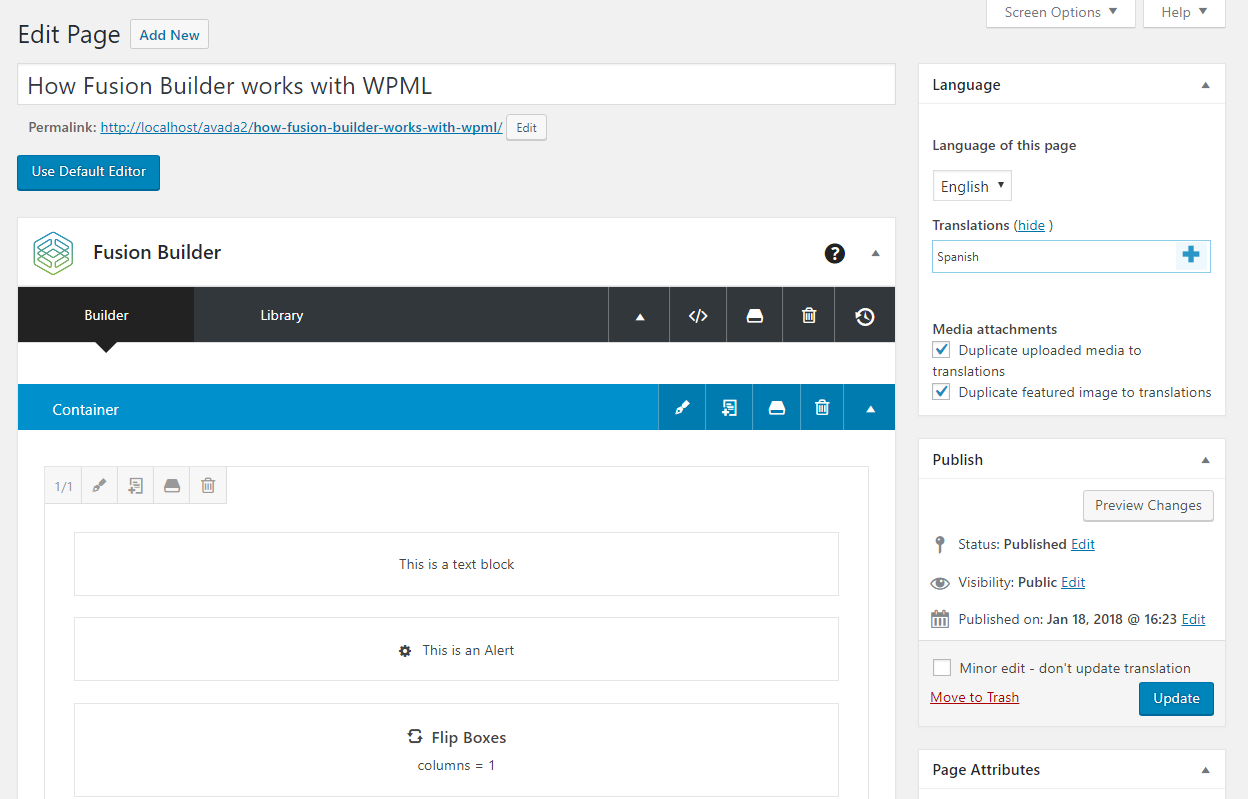Viewport: 1248px width, 799px height.
Task: Click Use Default Editor button
Action: click(89, 172)
